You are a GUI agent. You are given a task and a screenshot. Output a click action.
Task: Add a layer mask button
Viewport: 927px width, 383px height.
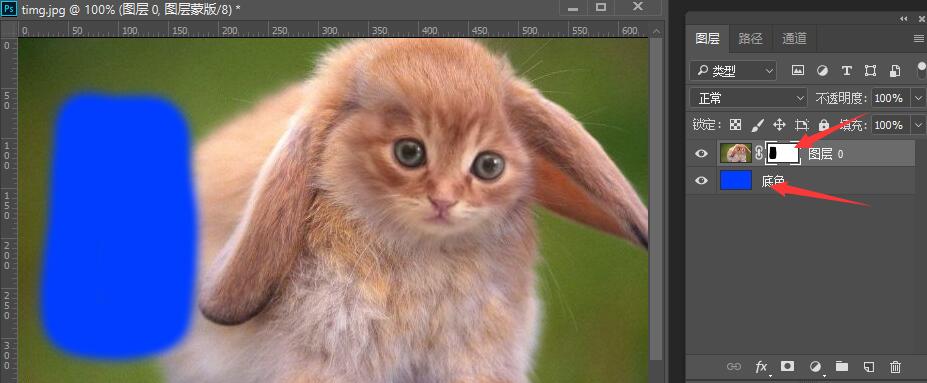click(x=787, y=366)
